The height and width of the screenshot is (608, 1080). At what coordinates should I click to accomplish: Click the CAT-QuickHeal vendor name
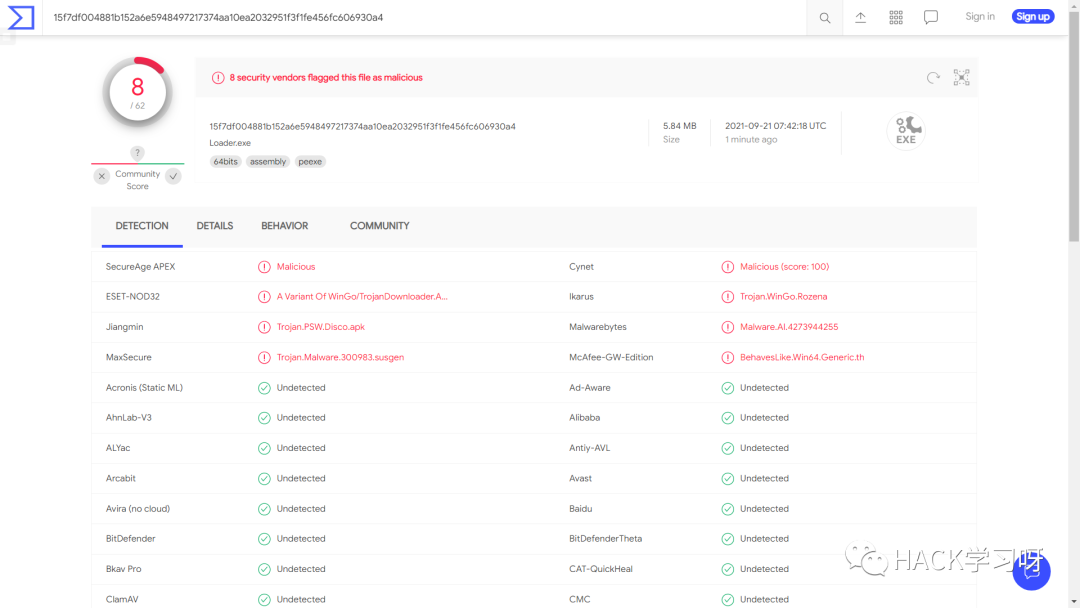click(x=601, y=569)
